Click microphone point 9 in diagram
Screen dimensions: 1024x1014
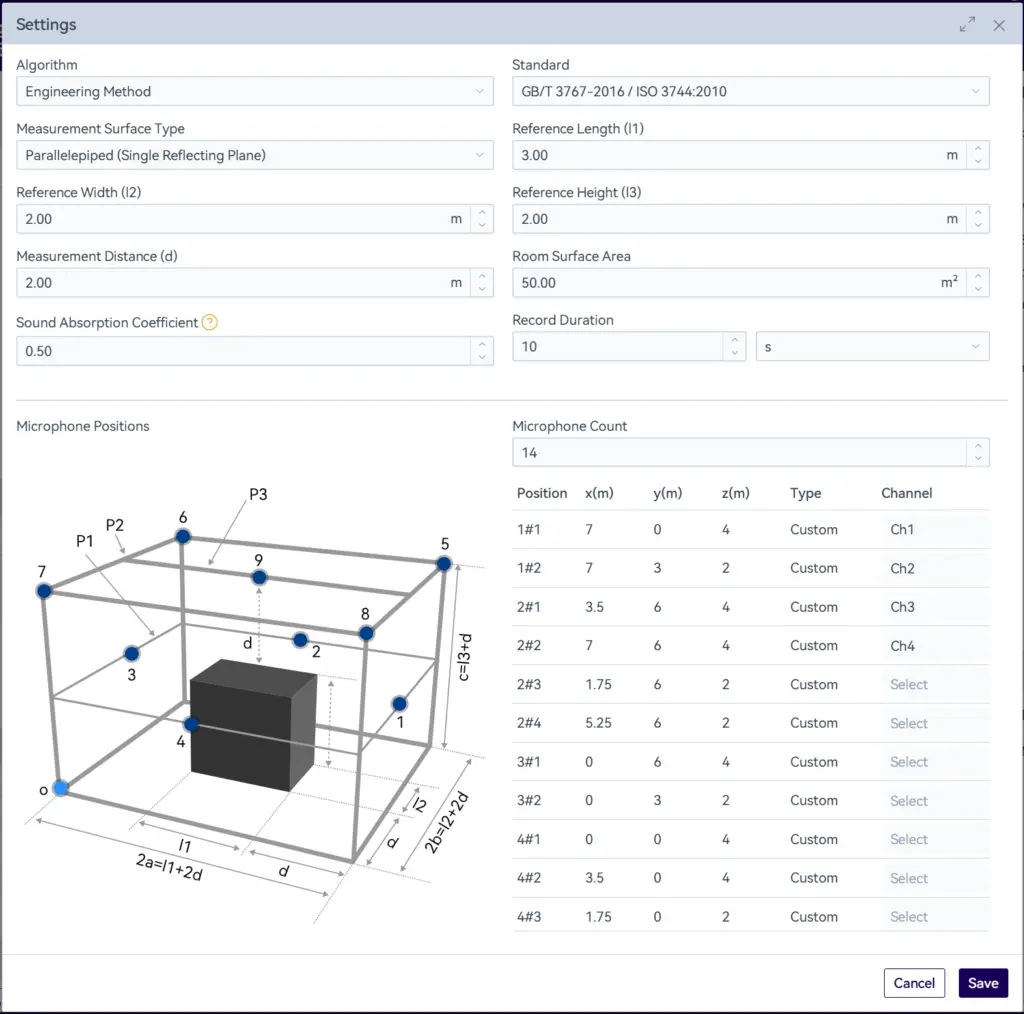click(x=259, y=578)
